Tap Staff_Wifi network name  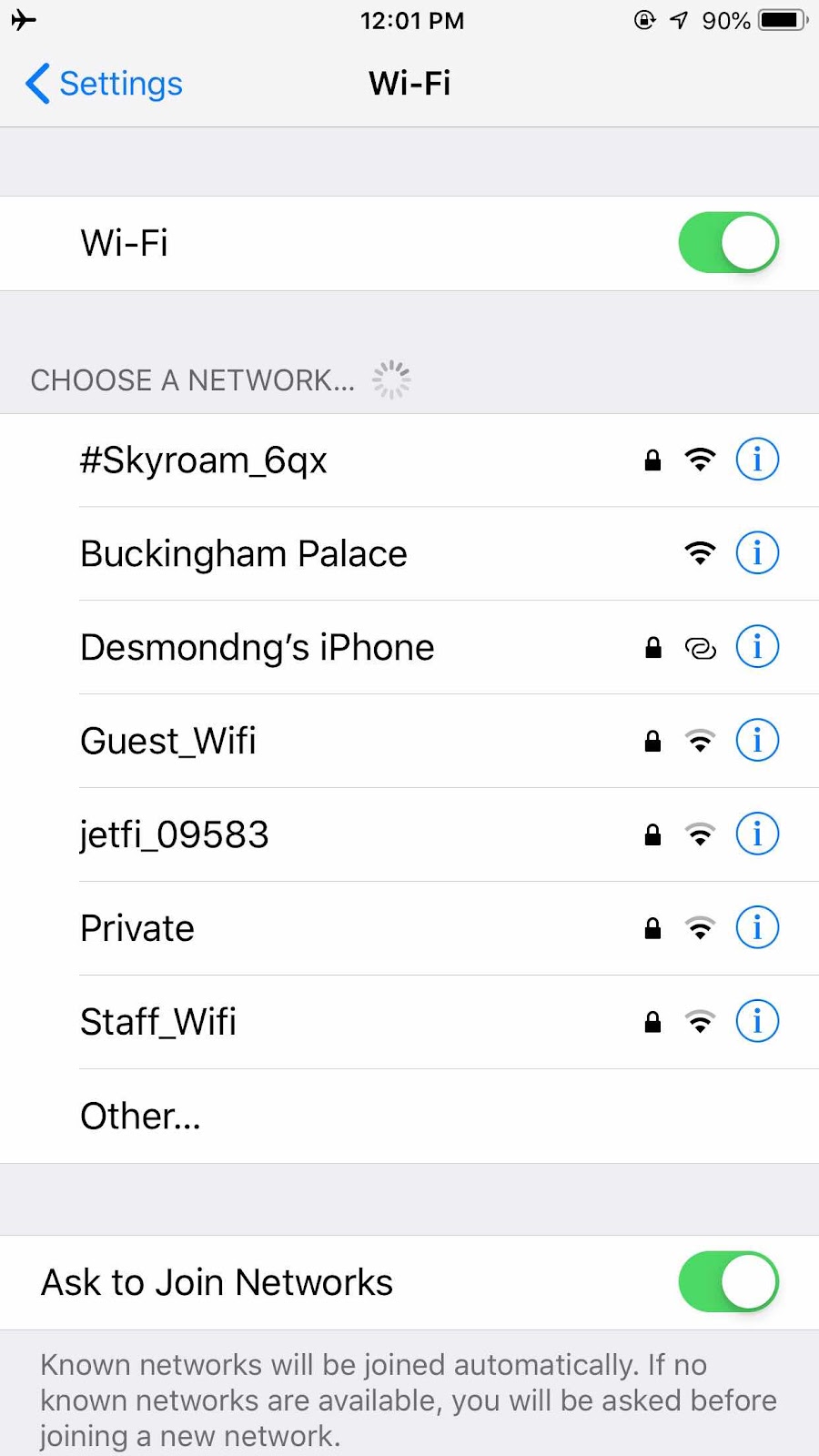point(158,1022)
